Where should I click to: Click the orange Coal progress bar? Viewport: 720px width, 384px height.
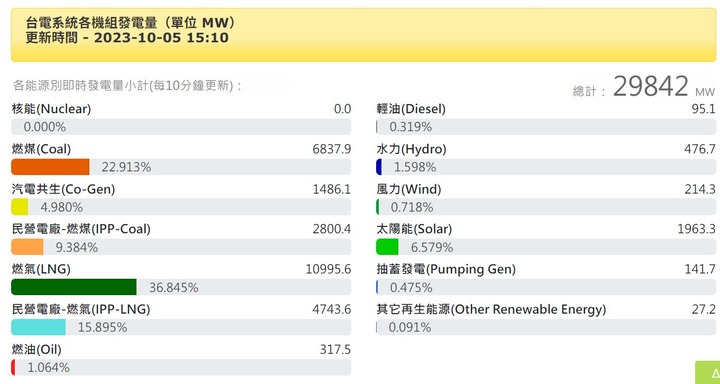50,167
